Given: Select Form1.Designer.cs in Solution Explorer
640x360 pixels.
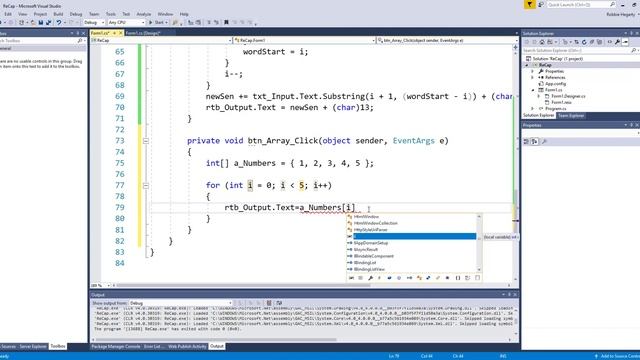Looking at the screenshot, I should pyautogui.click(x=568, y=96).
